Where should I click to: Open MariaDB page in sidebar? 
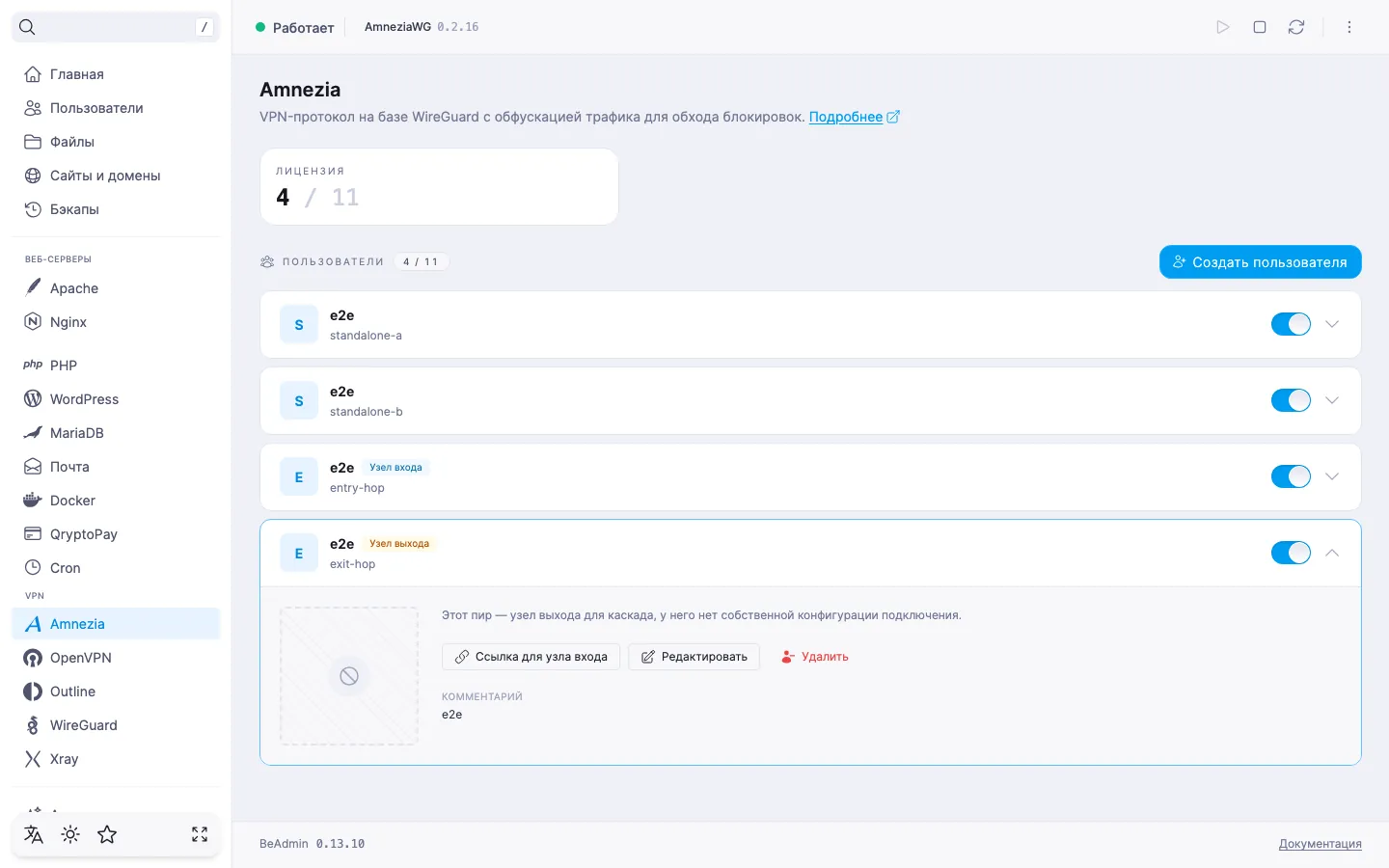[x=116, y=433]
